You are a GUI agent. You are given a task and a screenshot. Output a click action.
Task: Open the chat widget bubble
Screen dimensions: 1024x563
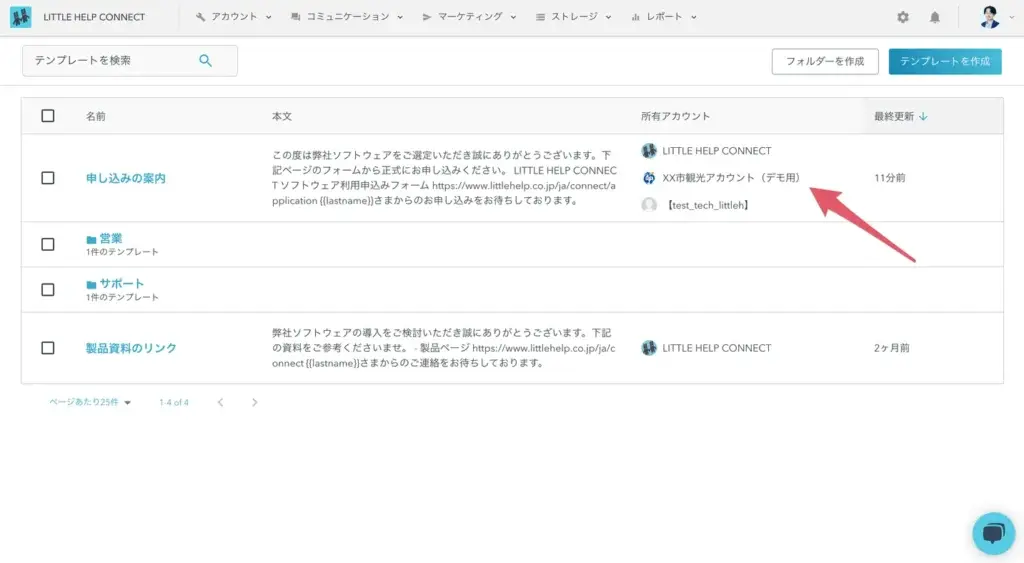(x=993, y=533)
